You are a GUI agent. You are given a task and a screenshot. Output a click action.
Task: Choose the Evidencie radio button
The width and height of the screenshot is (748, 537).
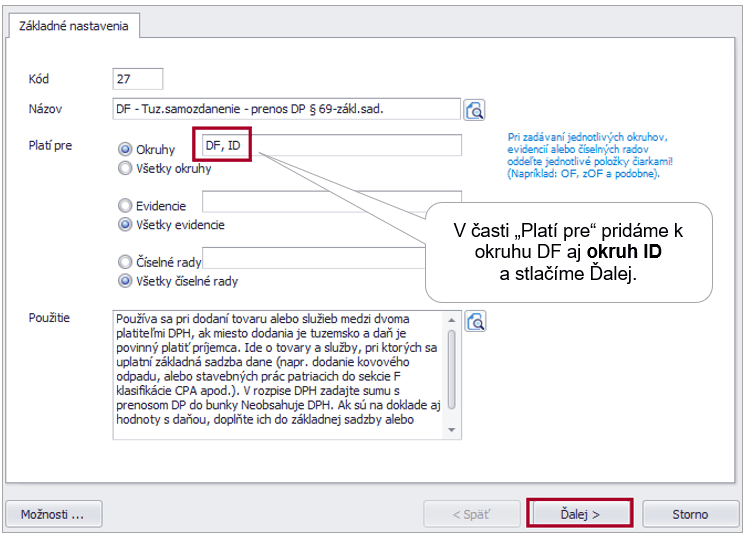click(x=125, y=205)
